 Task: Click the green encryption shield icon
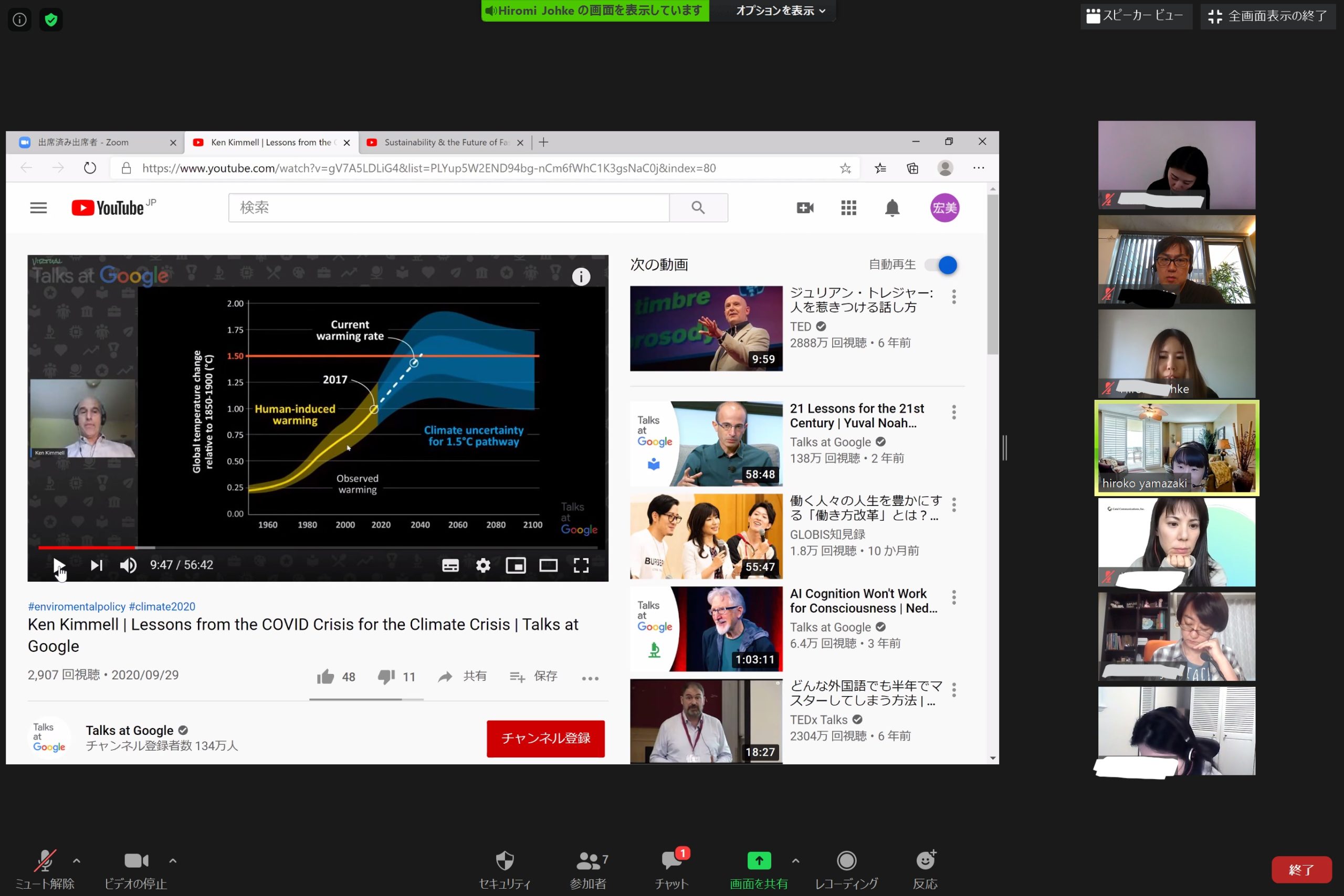coord(51,20)
